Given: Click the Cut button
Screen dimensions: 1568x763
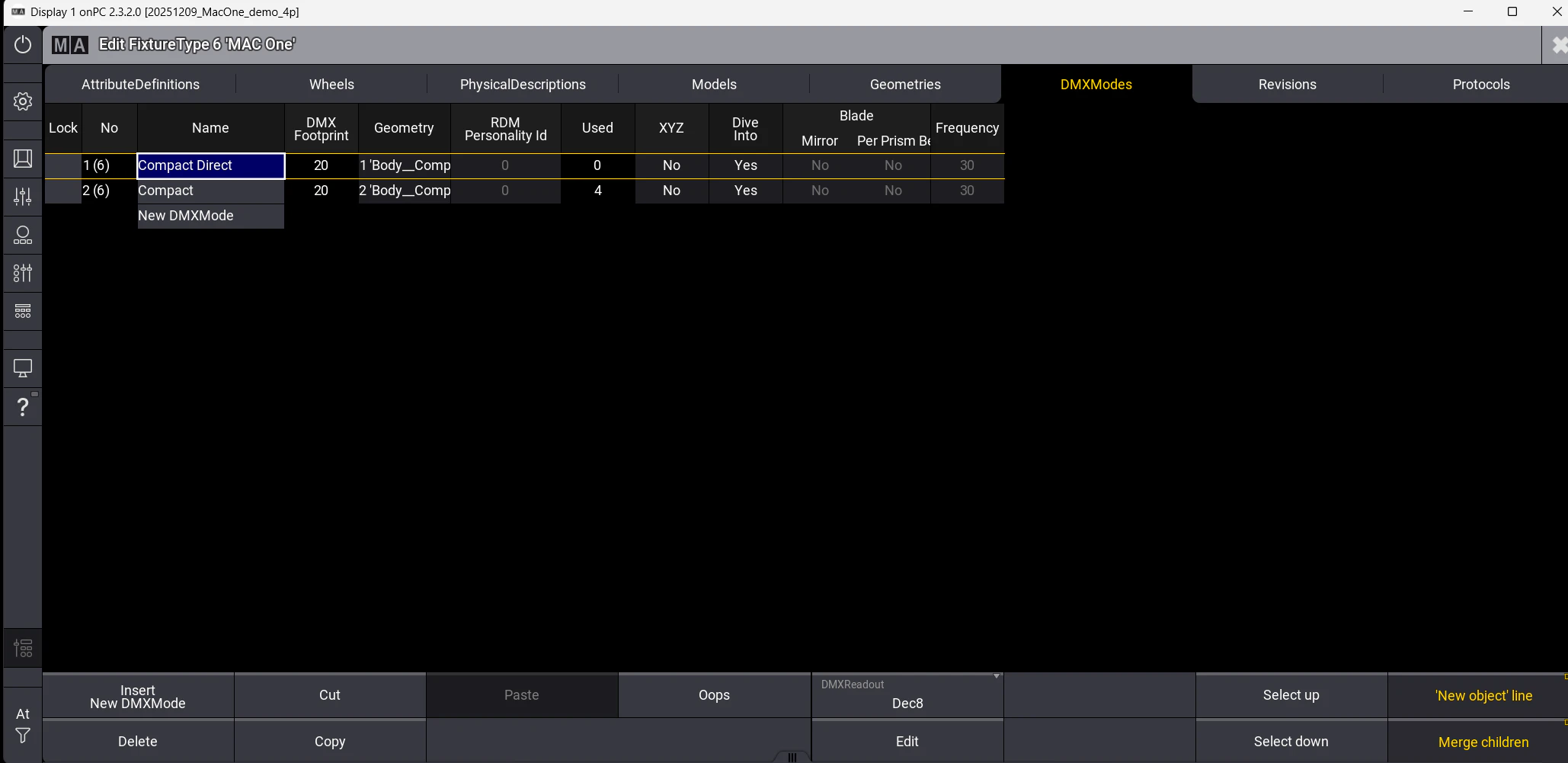Looking at the screenshot, I should click(x=330, y=696).
